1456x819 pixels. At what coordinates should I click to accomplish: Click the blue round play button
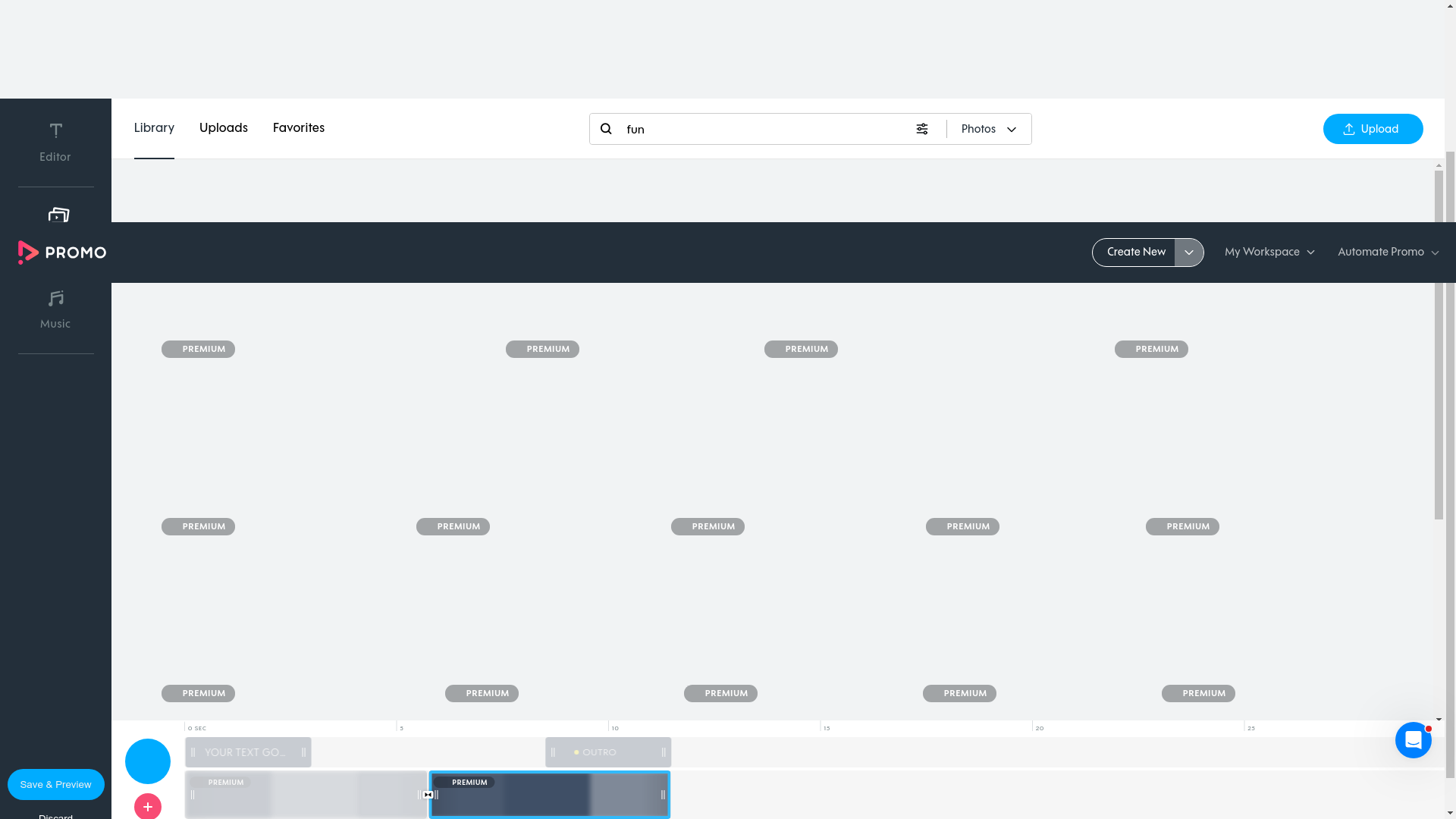pyautogui.click(x=148, y=761)
